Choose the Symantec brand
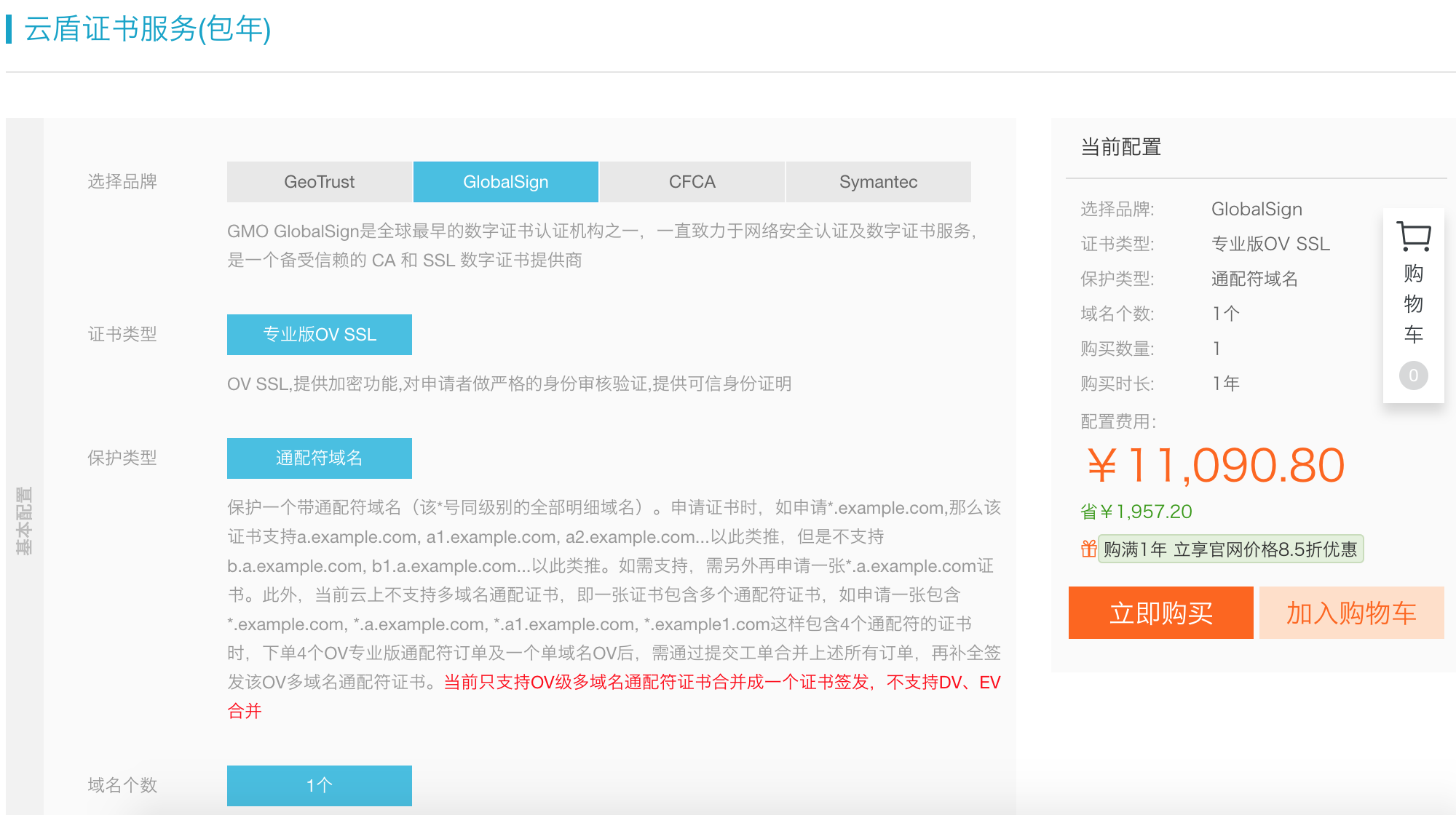1456x815 pixels. pos(878,182)
